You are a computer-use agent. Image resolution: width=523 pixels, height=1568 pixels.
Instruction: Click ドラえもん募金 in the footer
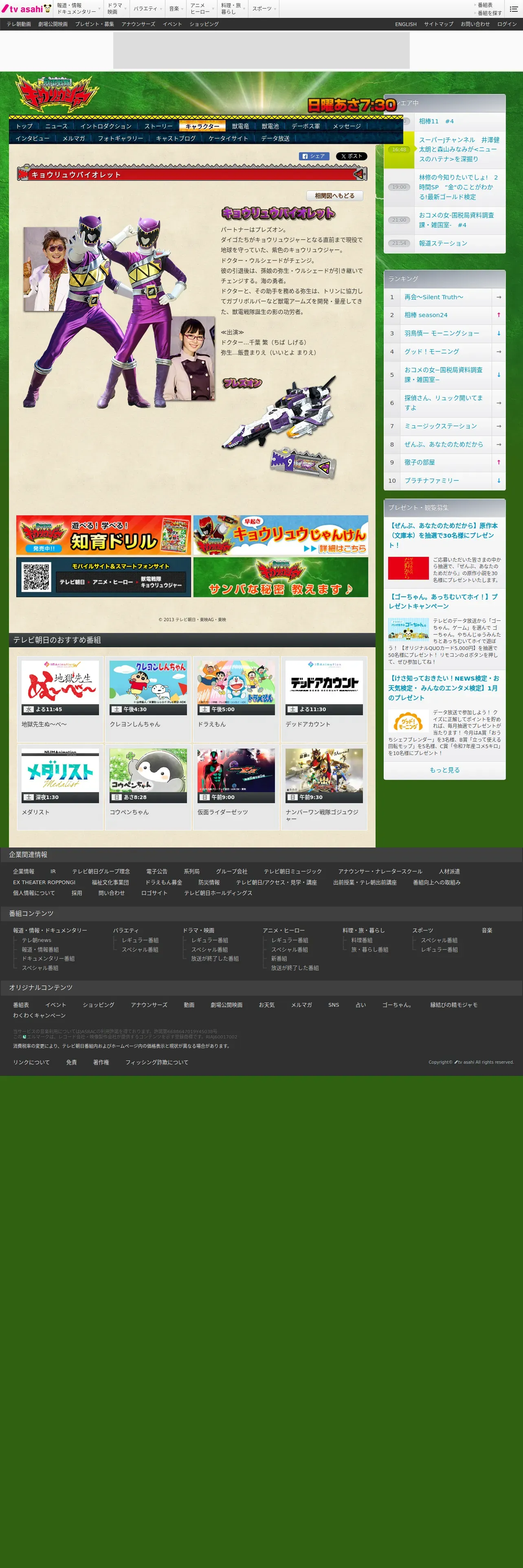(x=163, y=882)
